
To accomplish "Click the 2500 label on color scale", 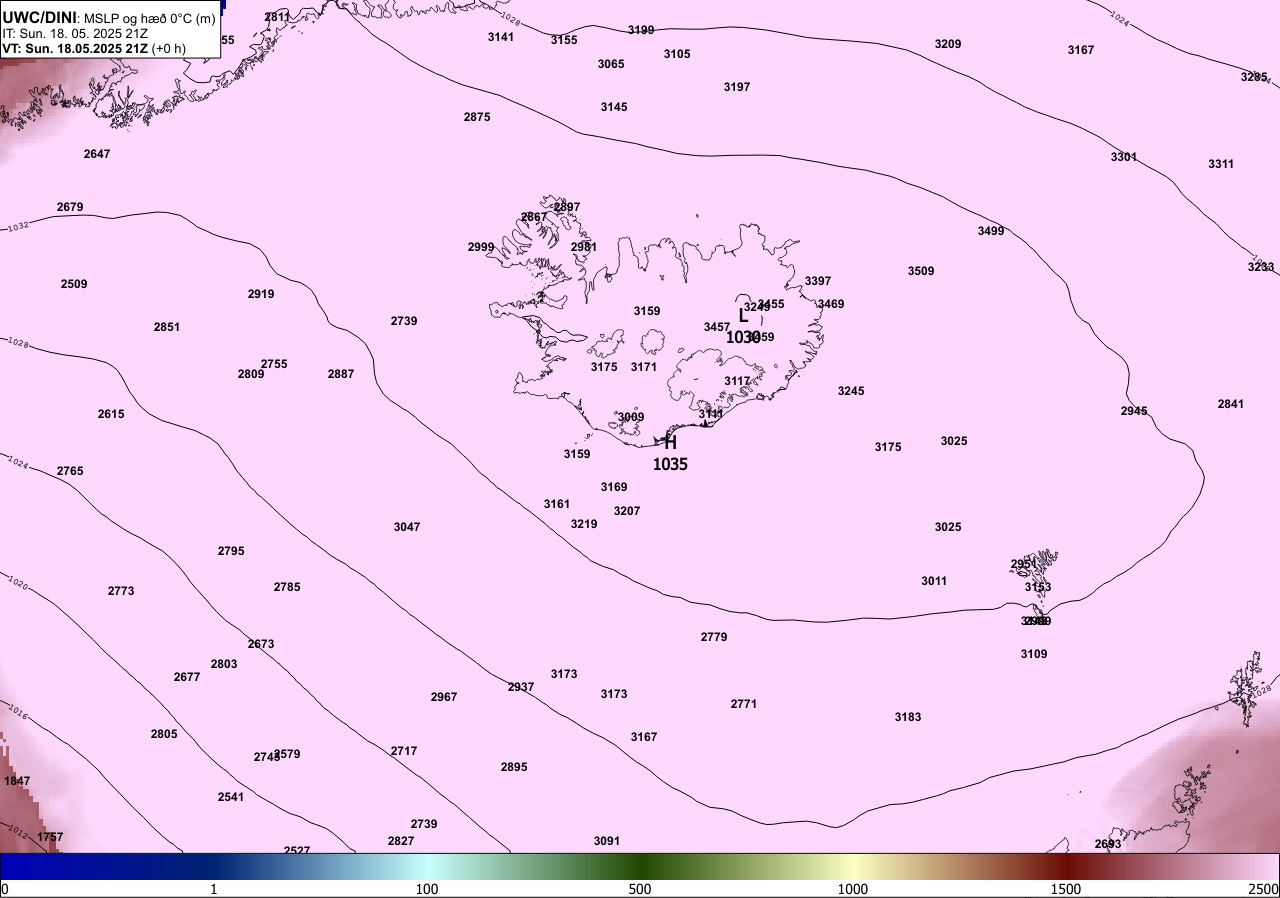I will tap(1264, 889).
